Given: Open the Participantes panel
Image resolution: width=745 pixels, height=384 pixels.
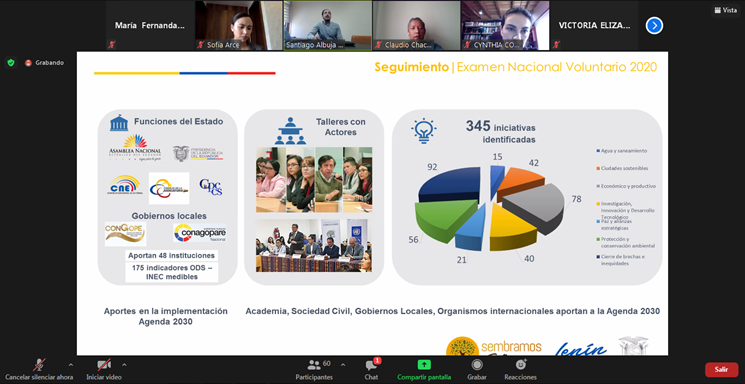Looking at the screenshot, I should click(x=314, y=369).
